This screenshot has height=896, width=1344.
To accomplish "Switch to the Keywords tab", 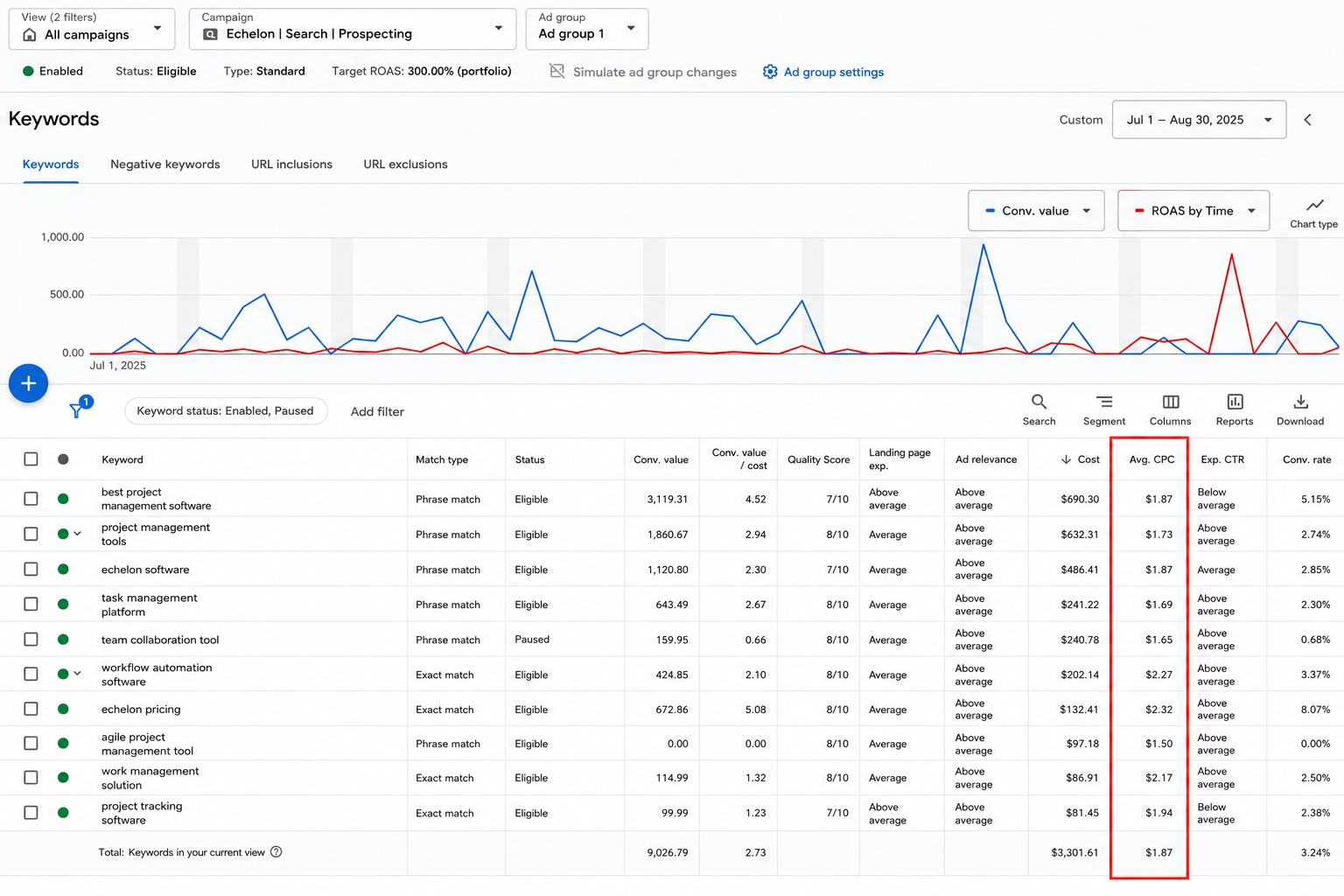I will pos(51,164).
